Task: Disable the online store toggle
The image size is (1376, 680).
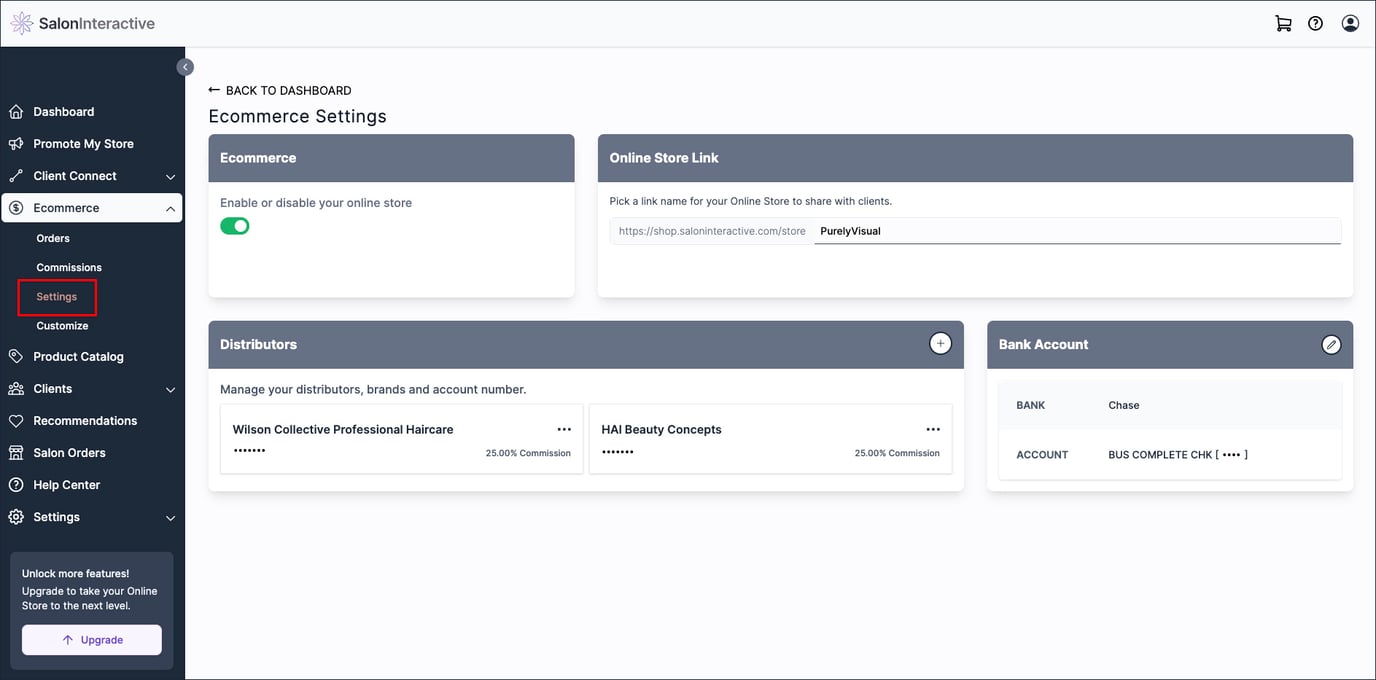Action: click(x=235, y=225)
